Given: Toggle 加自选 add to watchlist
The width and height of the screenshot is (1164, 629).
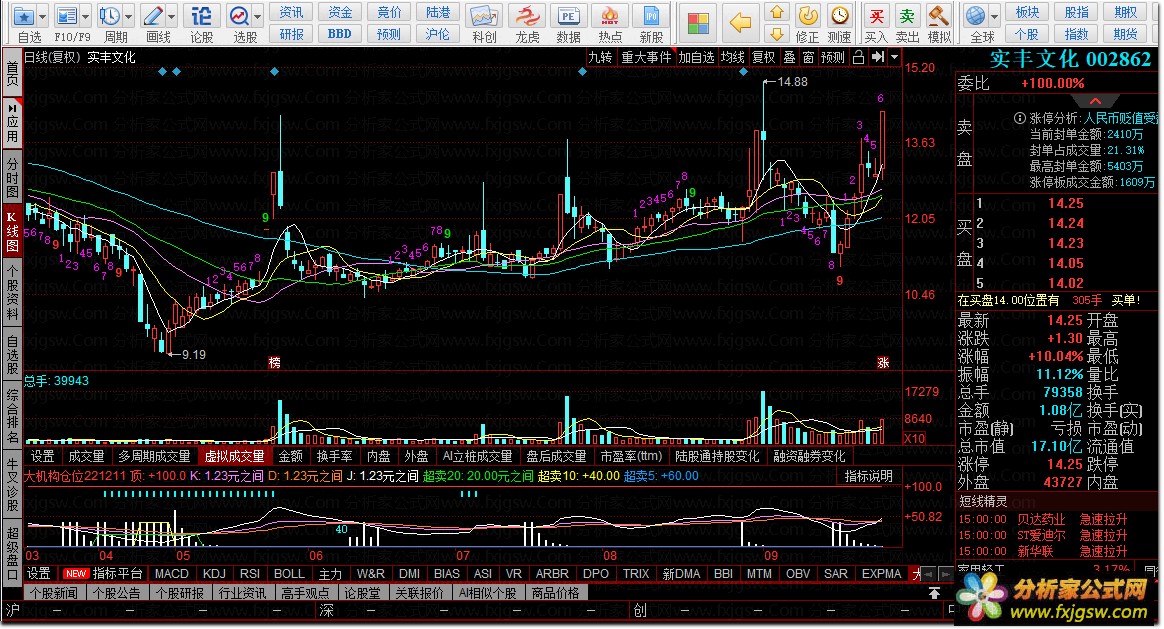Looking at the screenshot, I should (x=696, y=57).
